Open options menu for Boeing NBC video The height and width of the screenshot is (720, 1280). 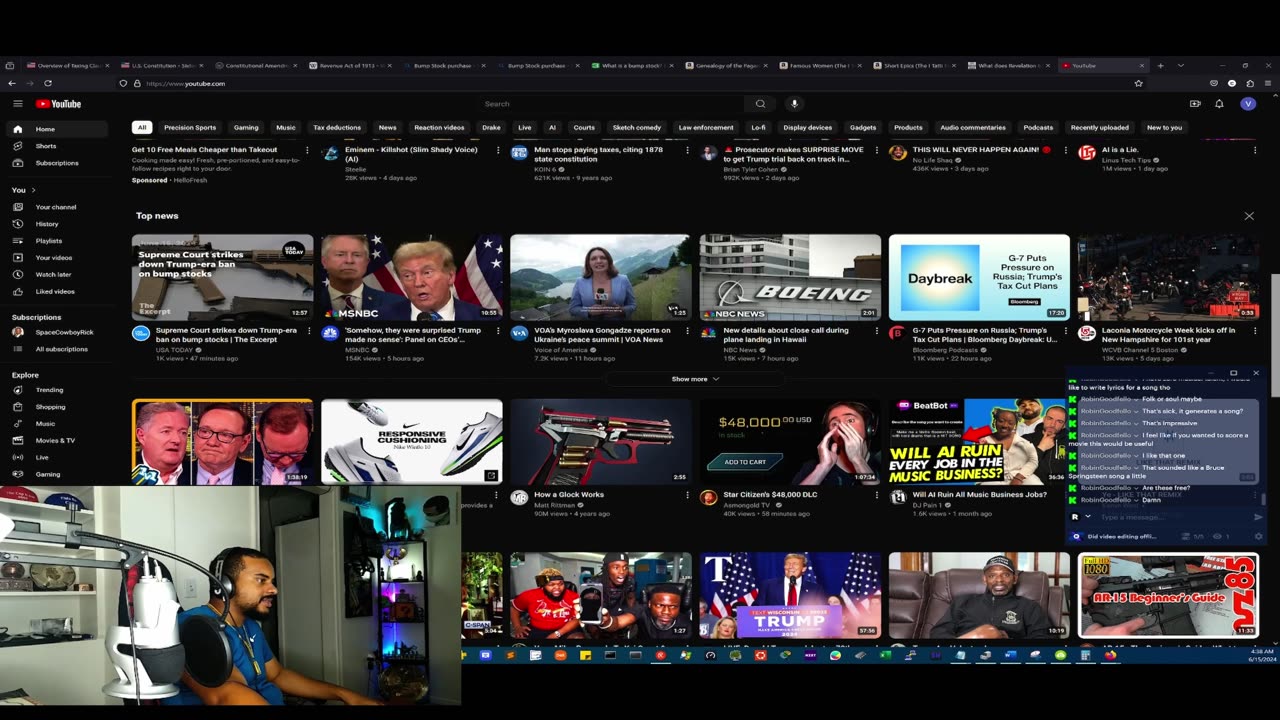pos(876,332)
